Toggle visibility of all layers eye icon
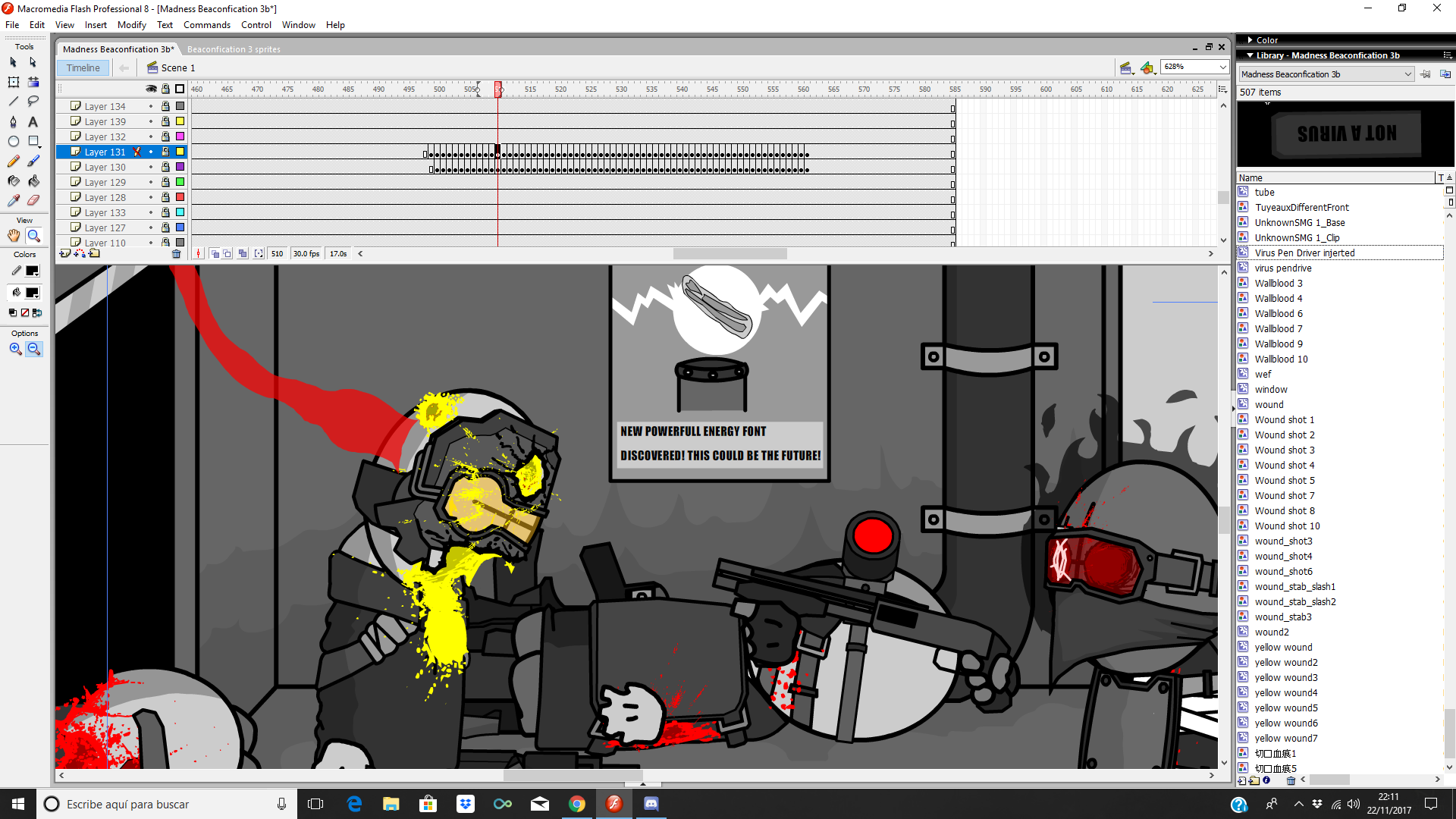This screenshot has height=819, width=1456. point(151,89)
